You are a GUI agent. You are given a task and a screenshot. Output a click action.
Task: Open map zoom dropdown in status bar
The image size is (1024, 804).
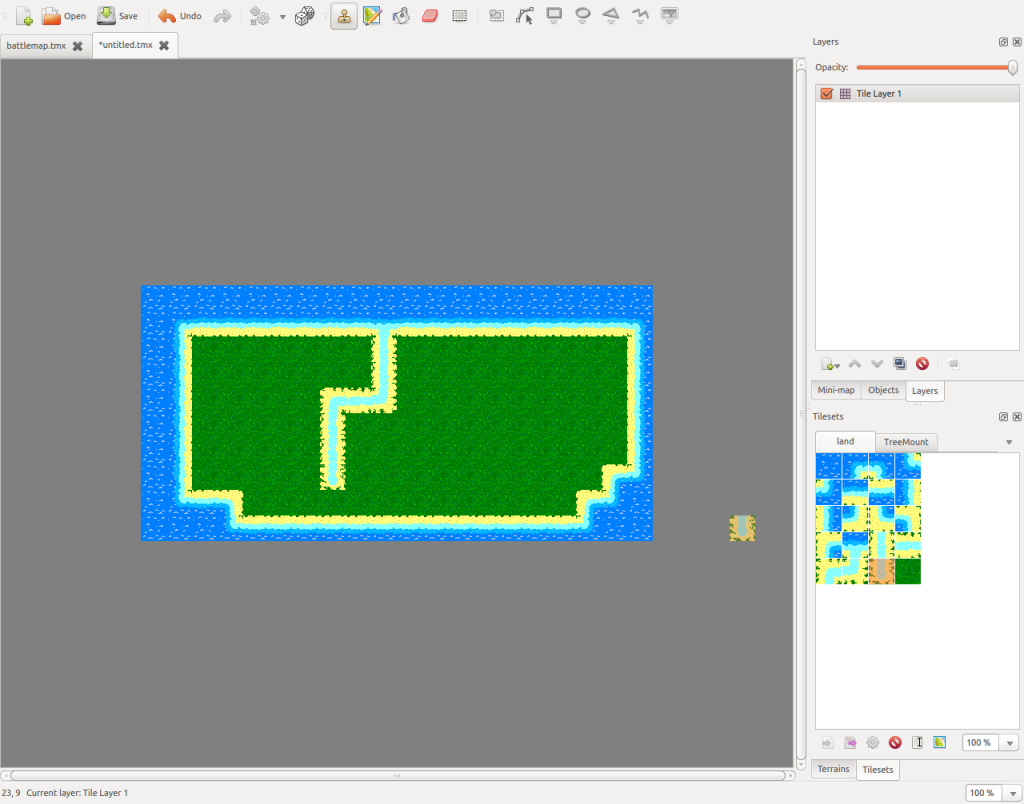click(x=1013, y=793)
